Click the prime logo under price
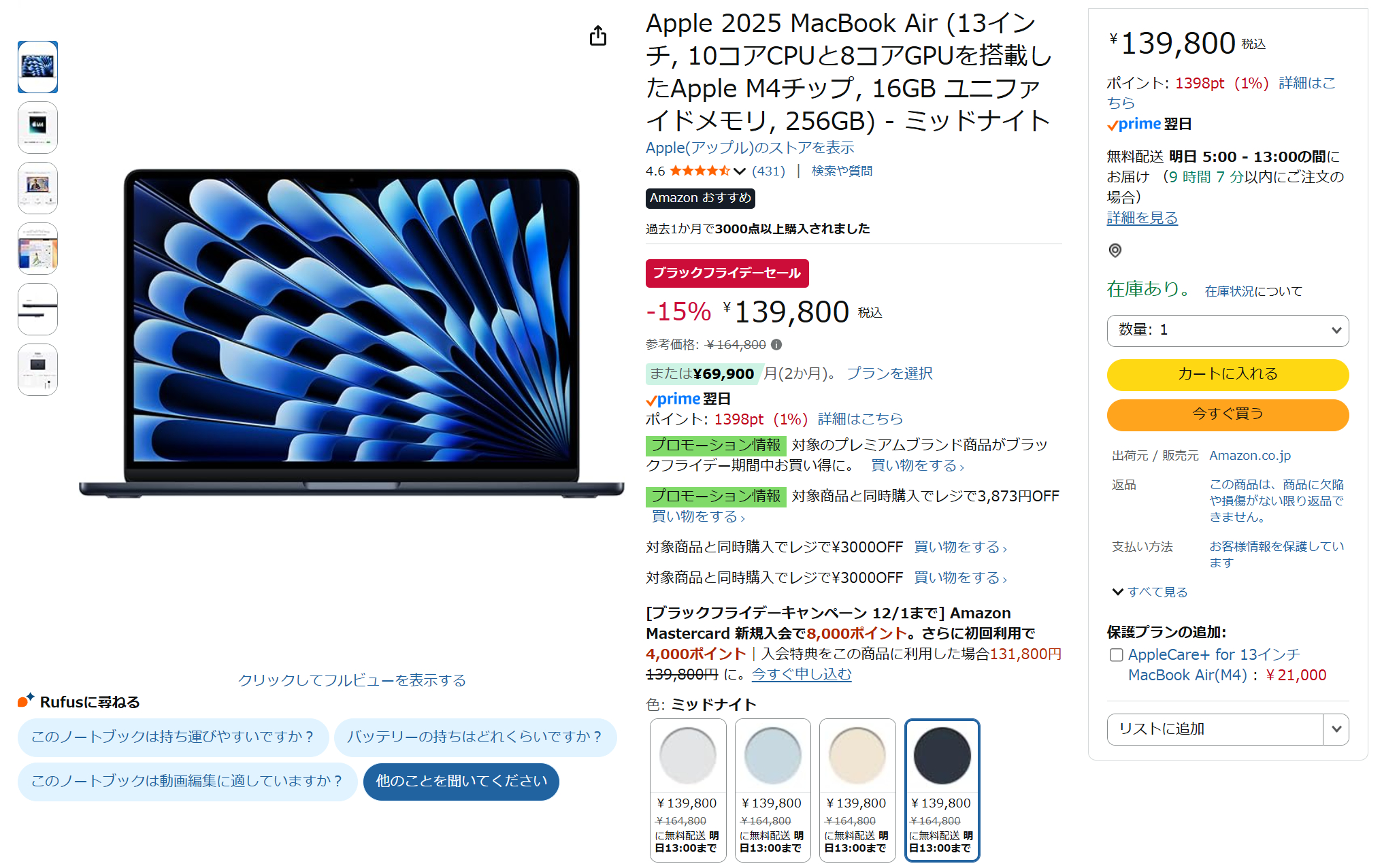Screen dimensions: 1382x868 [x=673, y=399]
